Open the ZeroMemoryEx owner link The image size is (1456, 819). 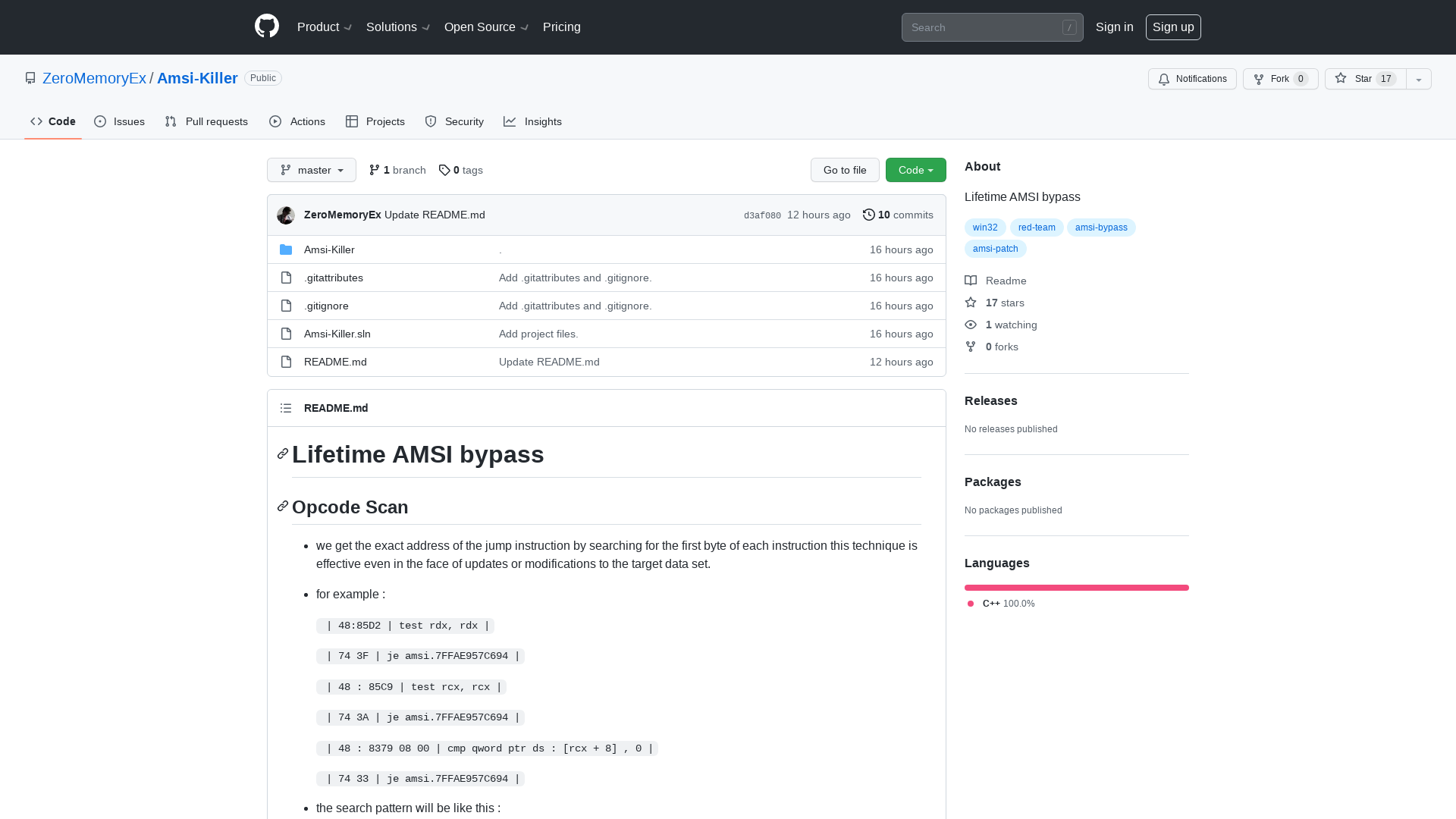point(94,78)
